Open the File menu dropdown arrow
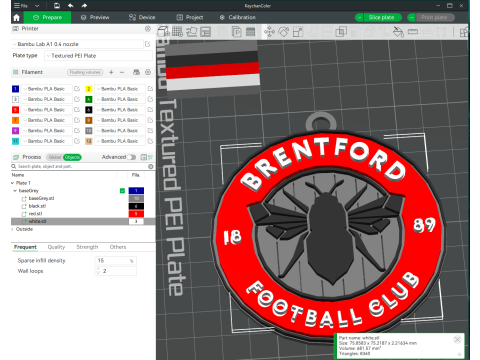The width and height of the screenshot is (480, 360). 37,6
